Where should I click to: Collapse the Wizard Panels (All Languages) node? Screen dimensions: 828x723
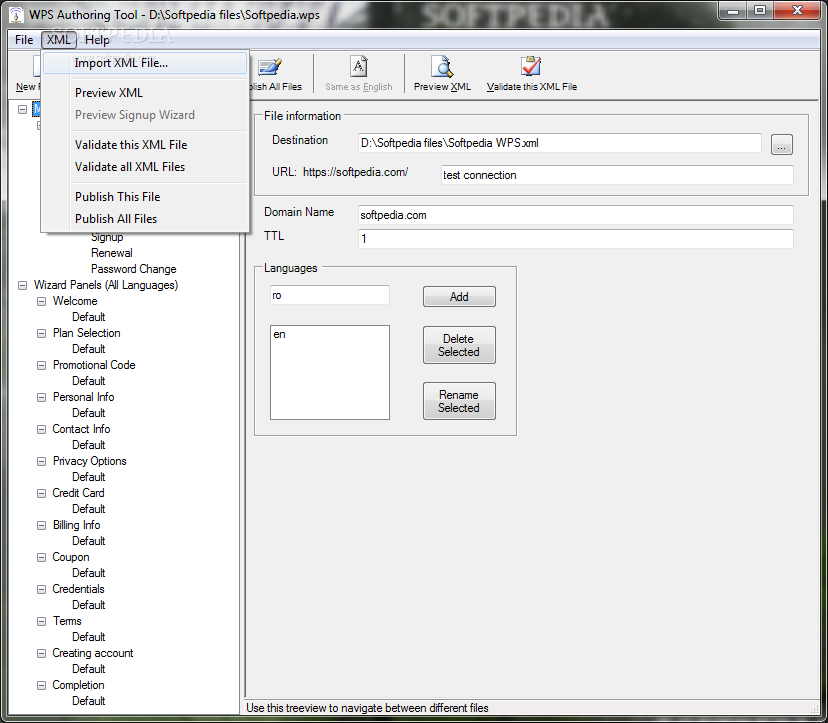(x=22, y=285)
